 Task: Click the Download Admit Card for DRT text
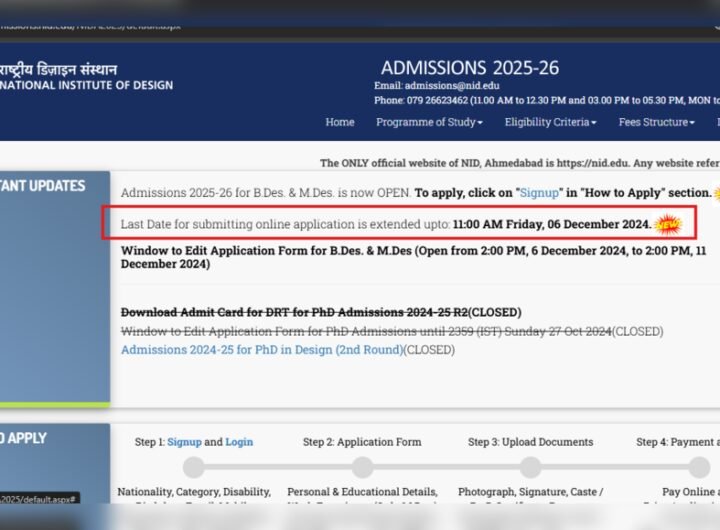click(294, 312)
